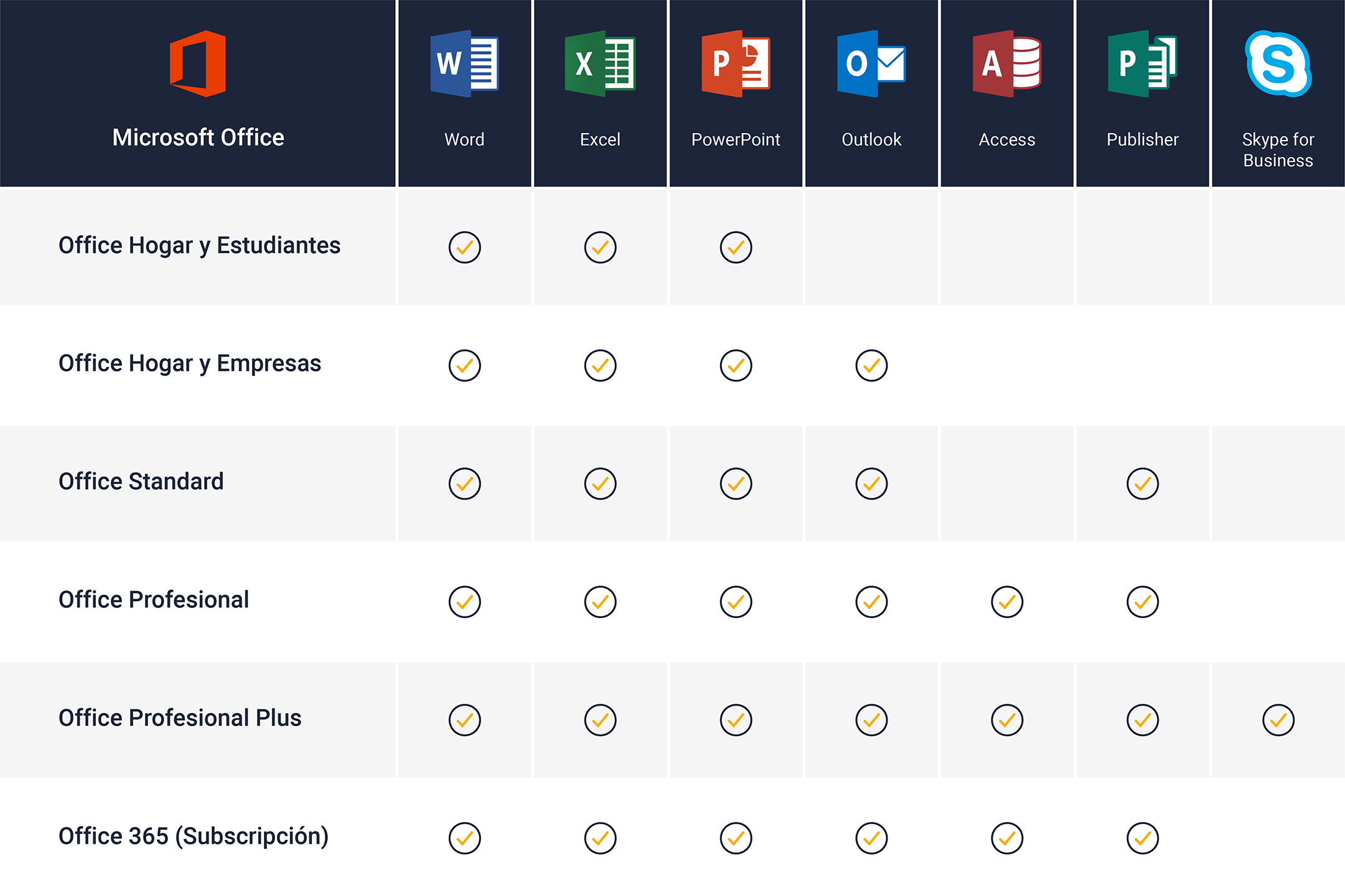Select the Office Standard row label
Screen dimensions: 1345x896
point(141,482)
